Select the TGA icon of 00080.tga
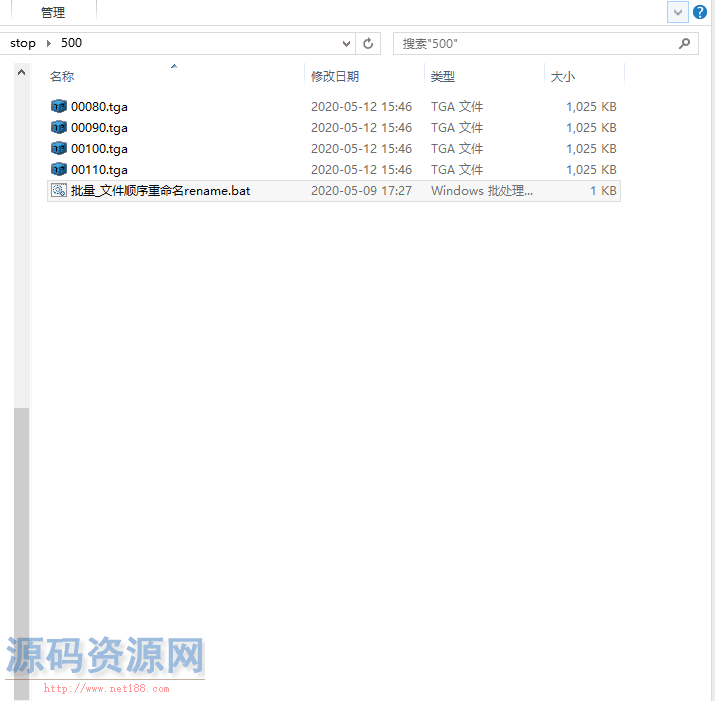The image size is (715, 701). click(x=58, y=106)
